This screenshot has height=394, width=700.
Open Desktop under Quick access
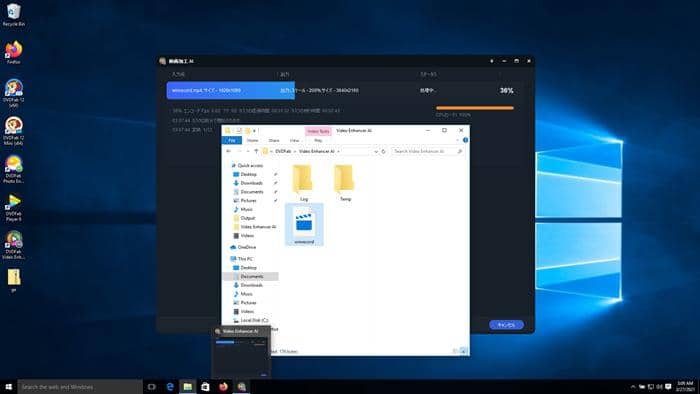click(x=248, y=174)
